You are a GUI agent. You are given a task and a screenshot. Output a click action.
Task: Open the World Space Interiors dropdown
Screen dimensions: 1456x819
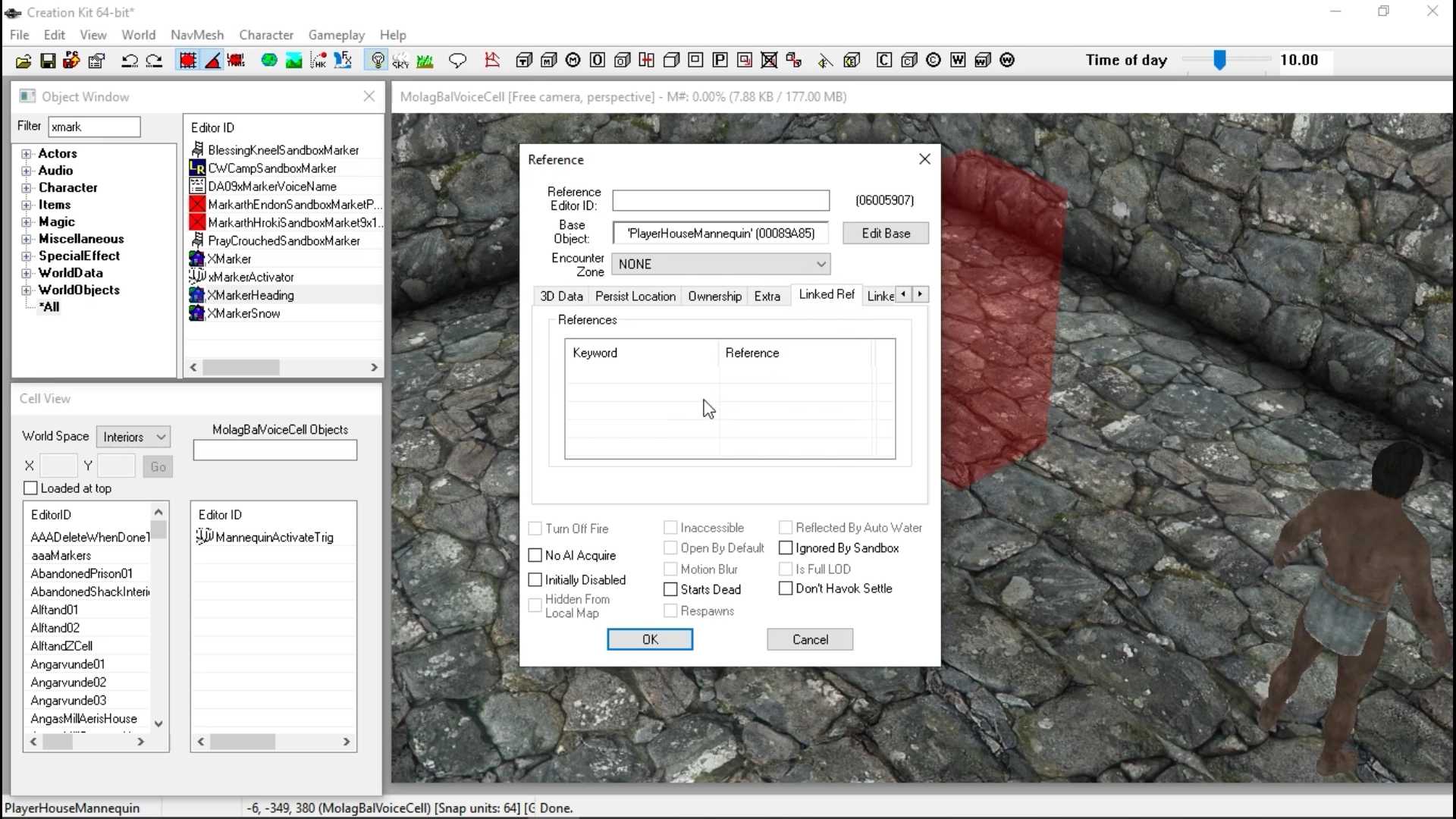(133, 437)
